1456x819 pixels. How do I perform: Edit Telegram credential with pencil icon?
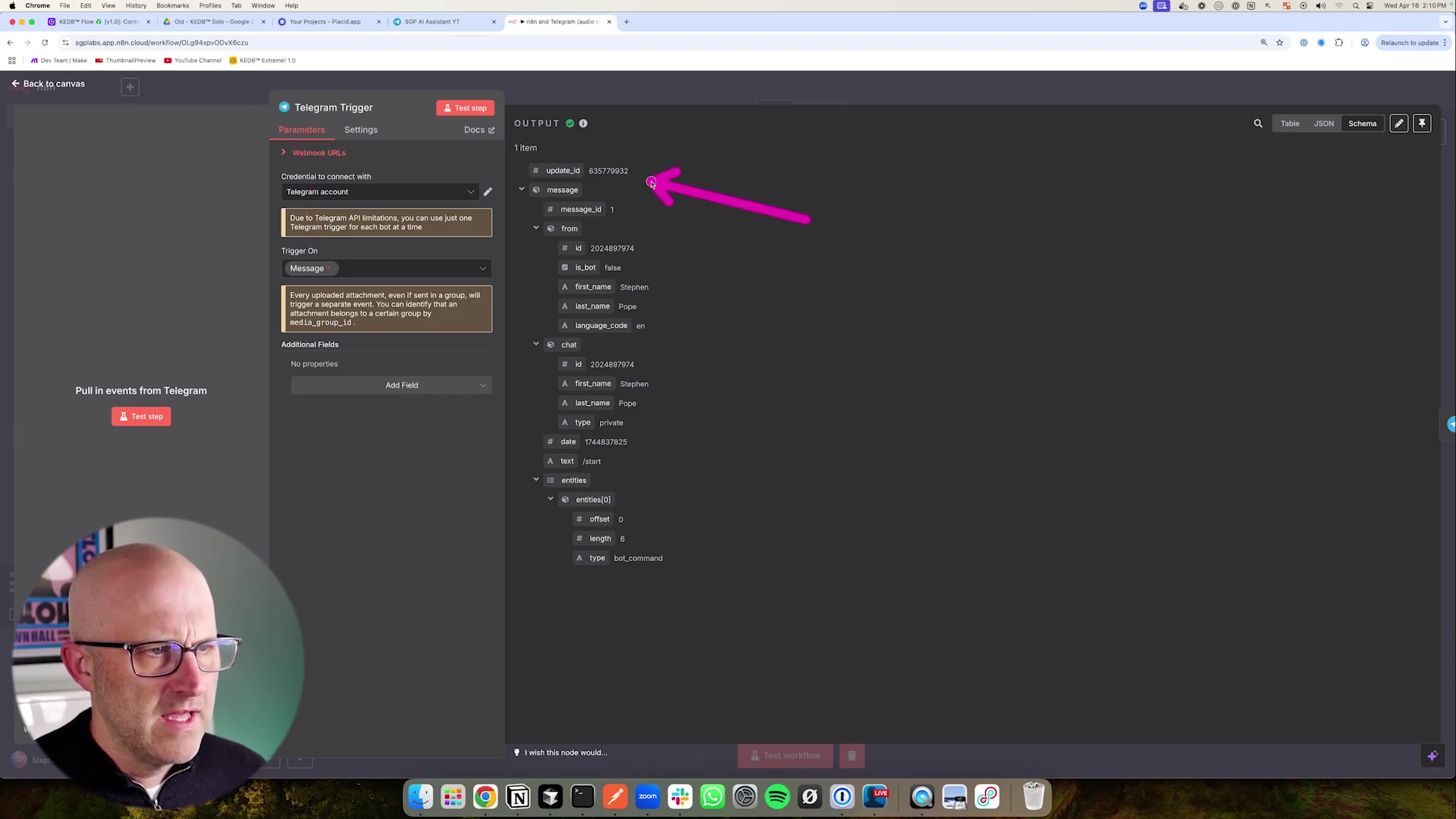tap(488, 192)
